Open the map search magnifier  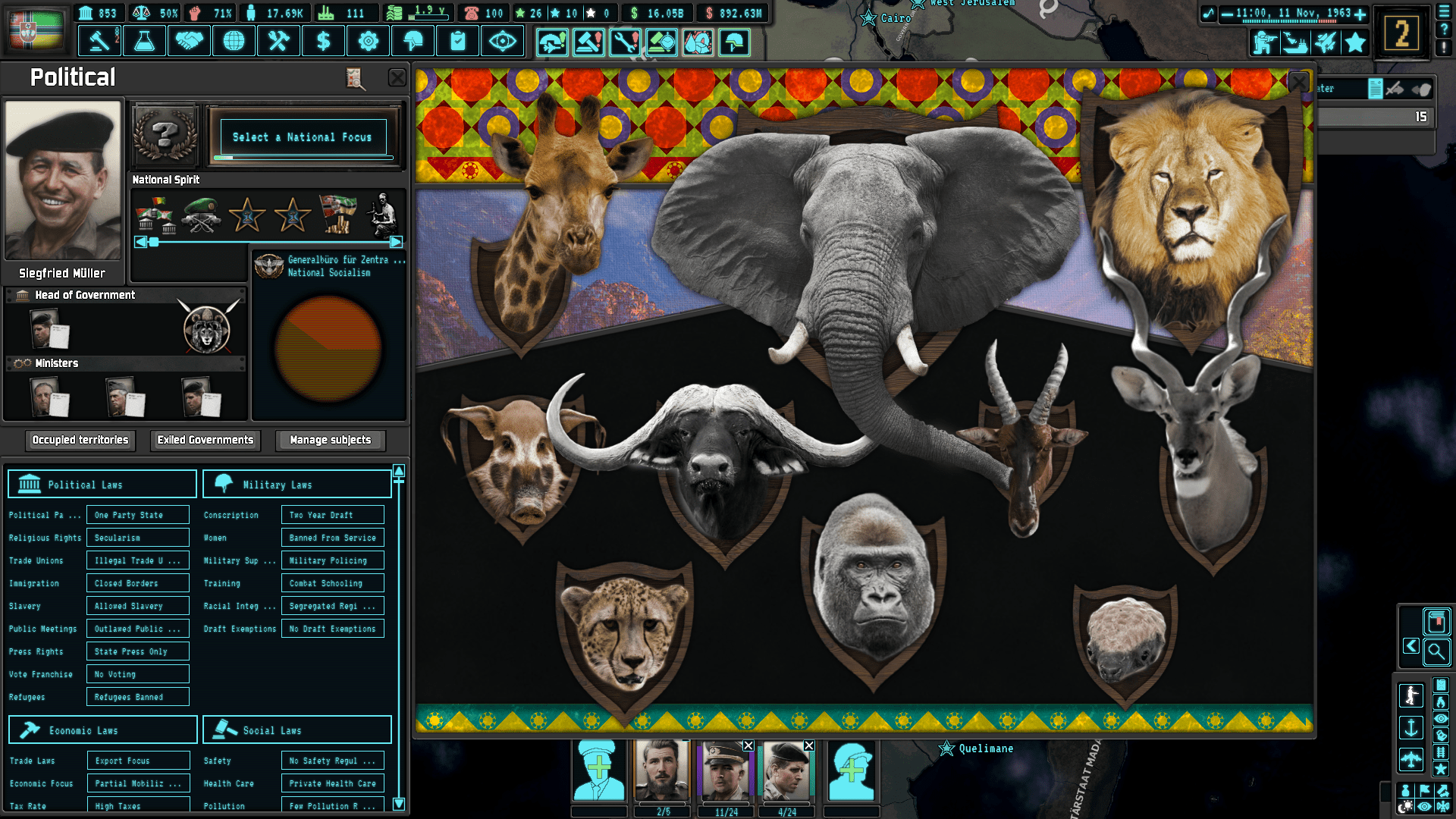pos(1436,651)
